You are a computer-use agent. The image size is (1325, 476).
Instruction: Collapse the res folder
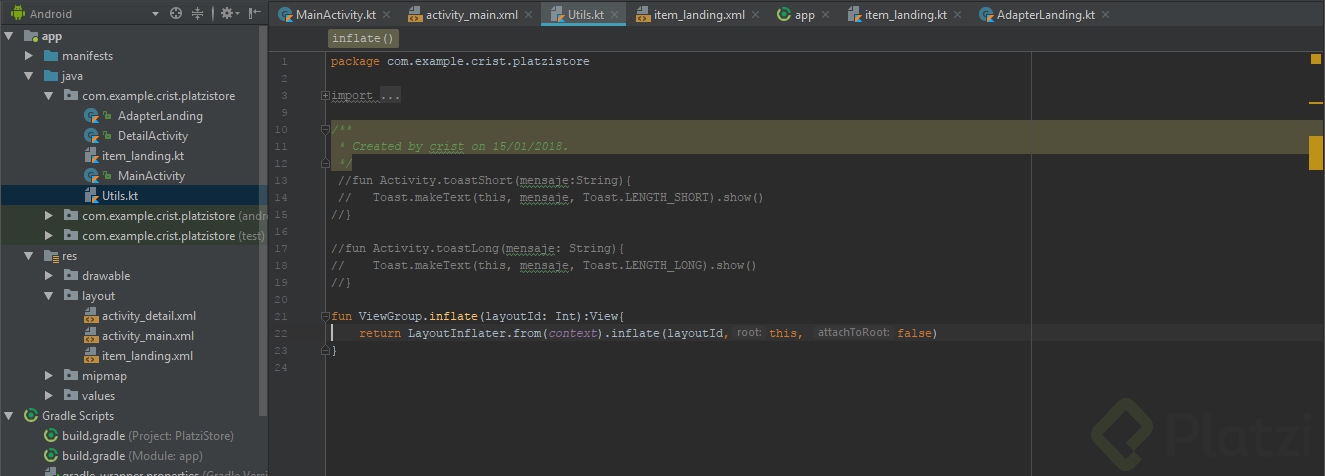(29, 256)
